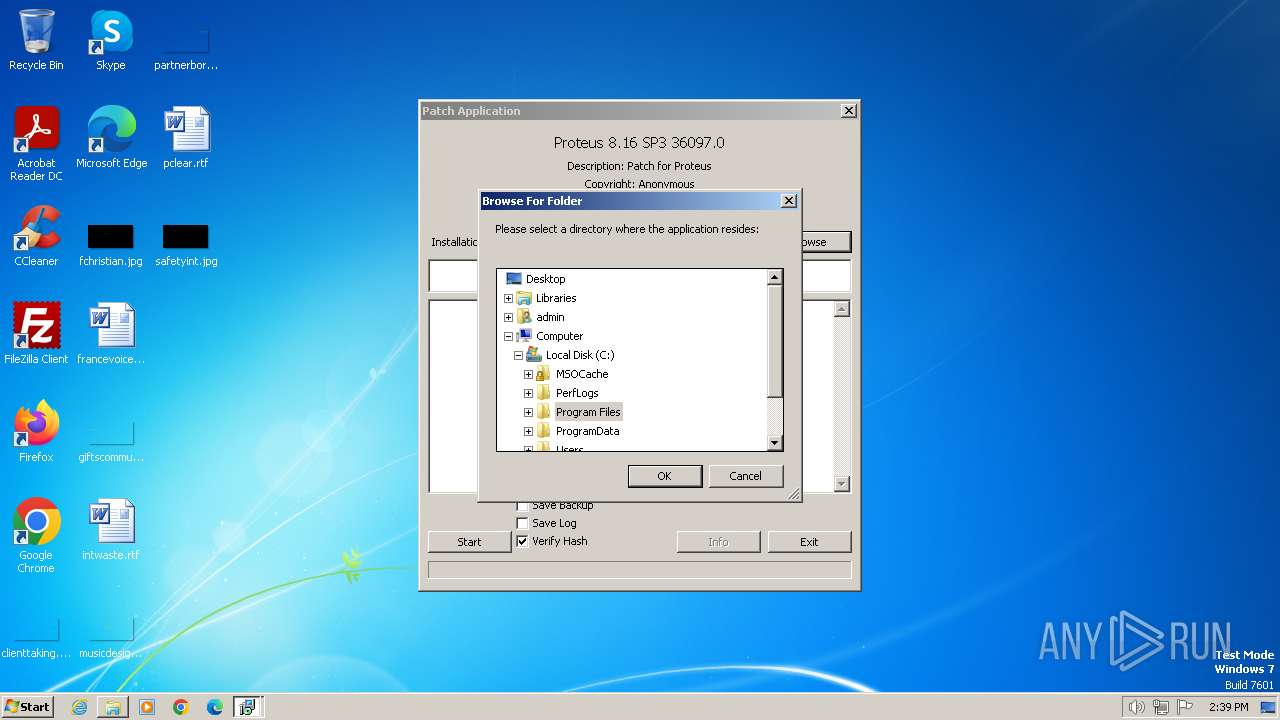The image size is (1280, 720).
Task: Open Edge from the taskbar
Action: click(215, 707)
